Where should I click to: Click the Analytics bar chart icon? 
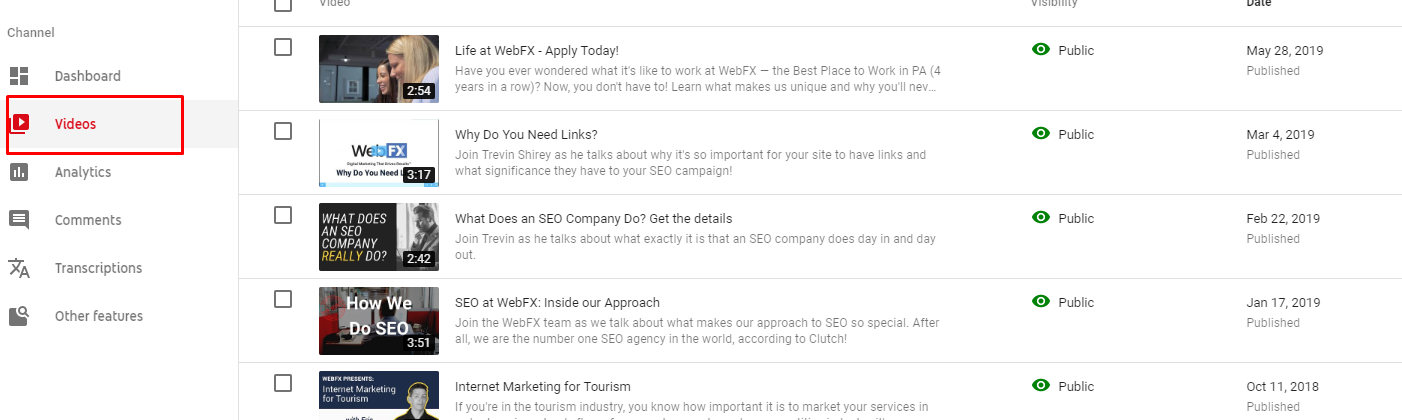coord(19,172)
